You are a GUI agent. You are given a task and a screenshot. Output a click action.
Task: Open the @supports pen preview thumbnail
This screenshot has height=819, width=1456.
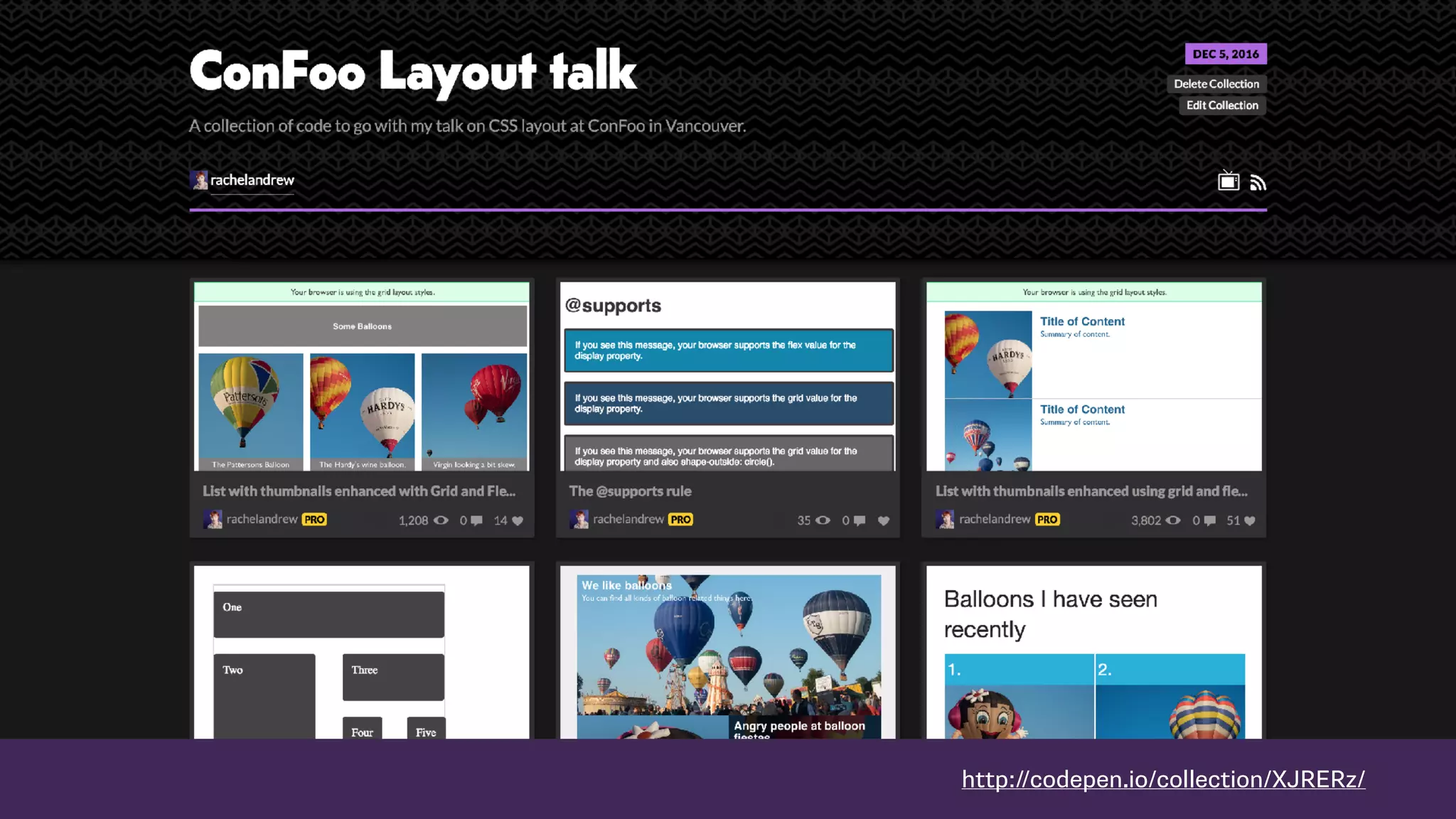[728, 376]
